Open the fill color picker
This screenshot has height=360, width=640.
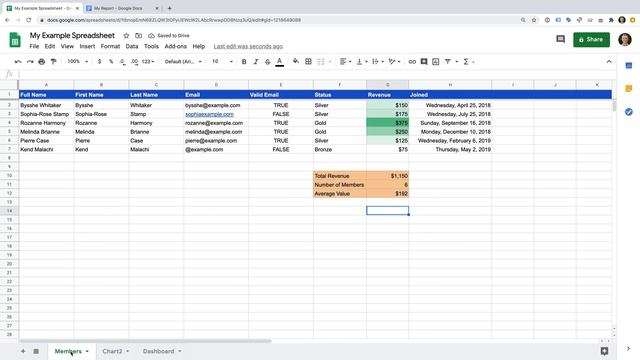pos(296,62)
